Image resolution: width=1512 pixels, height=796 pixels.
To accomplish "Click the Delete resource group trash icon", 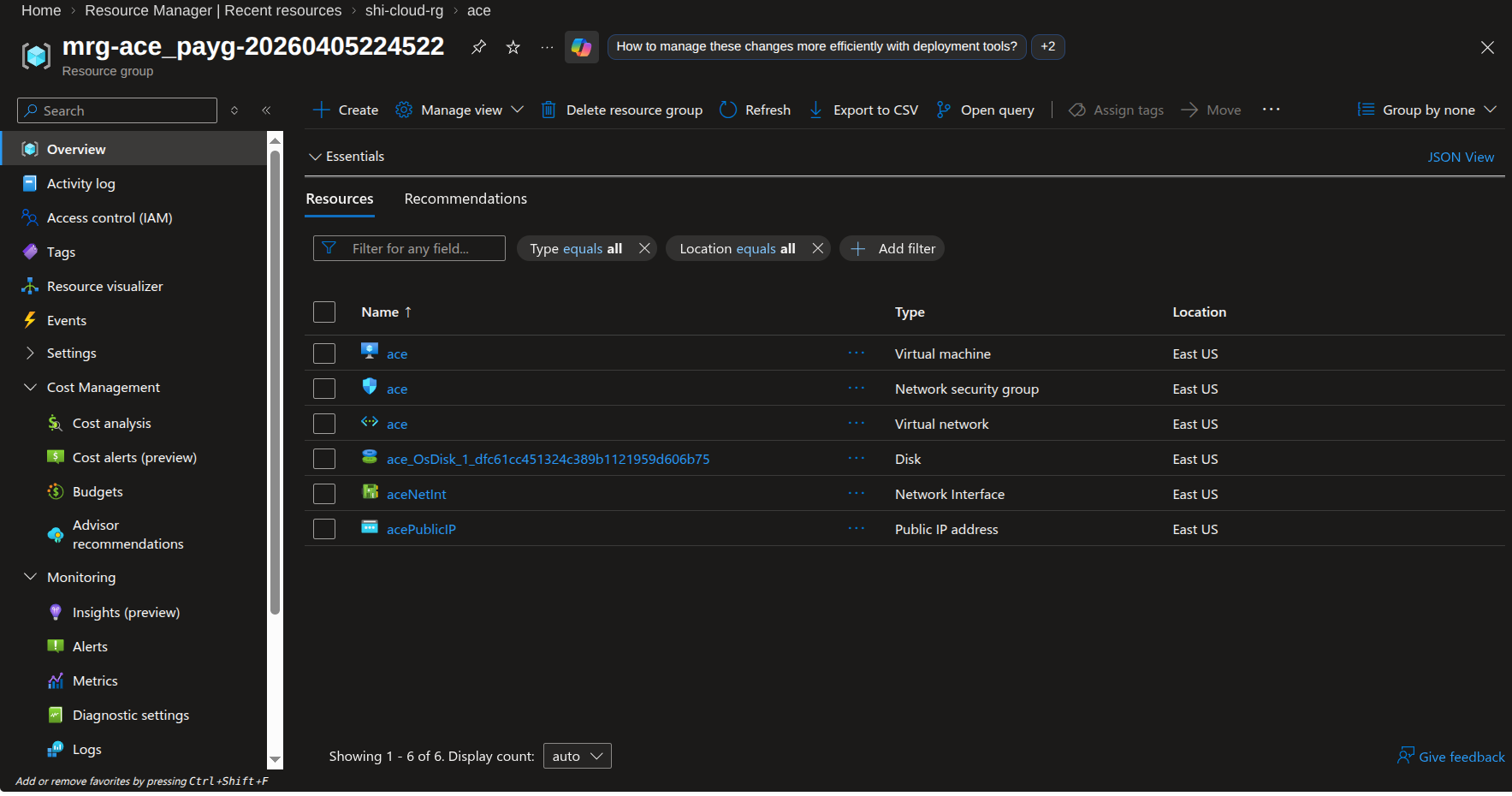I will (548, 110).
